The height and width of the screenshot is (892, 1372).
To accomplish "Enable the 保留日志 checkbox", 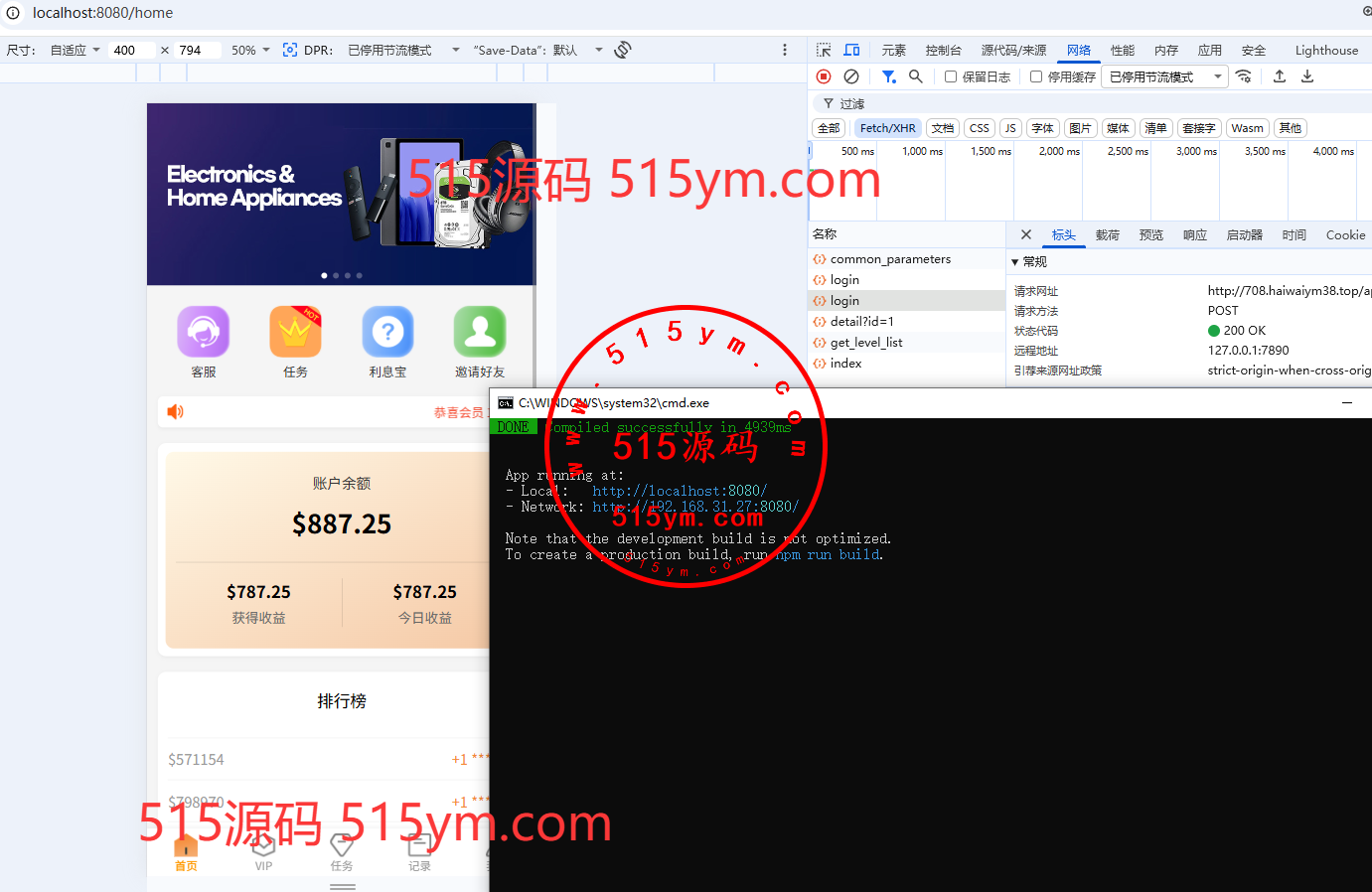I will pos(951,76).
